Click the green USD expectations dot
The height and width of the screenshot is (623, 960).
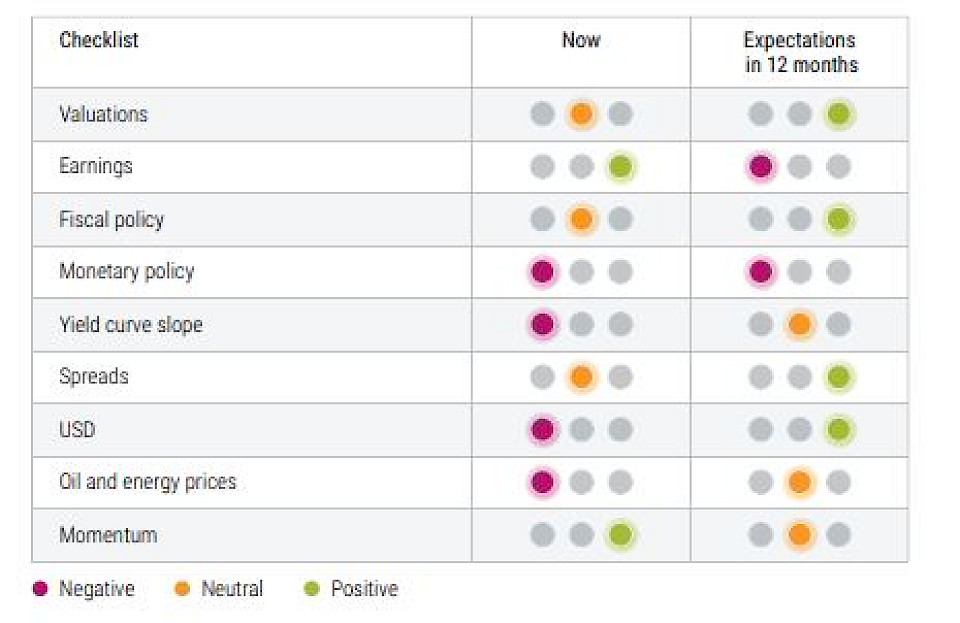point(838,430)
